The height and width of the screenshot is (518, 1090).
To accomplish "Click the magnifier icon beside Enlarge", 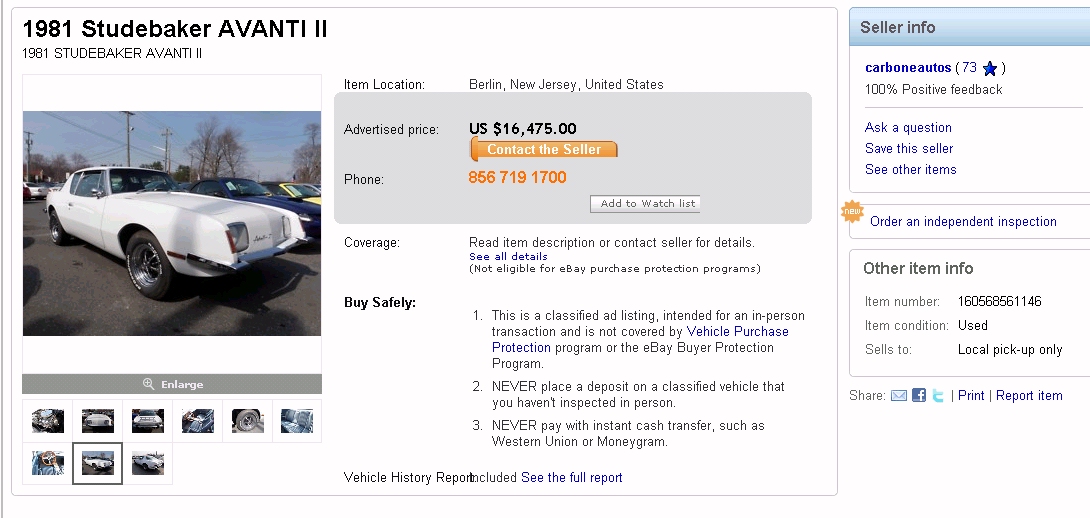I will 149,384.
